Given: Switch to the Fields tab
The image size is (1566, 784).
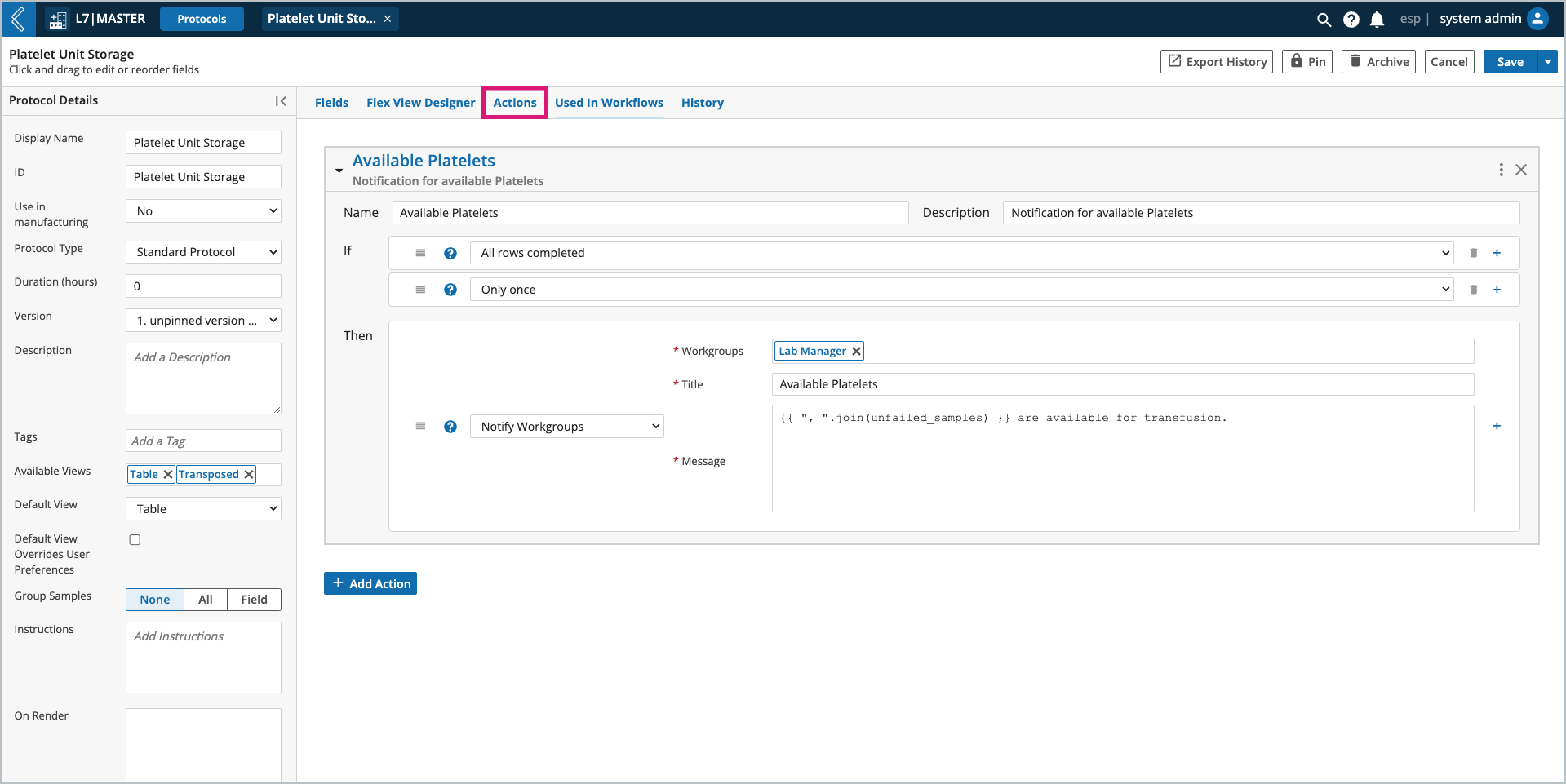Looking at the screenshot, I should [331, 103].
